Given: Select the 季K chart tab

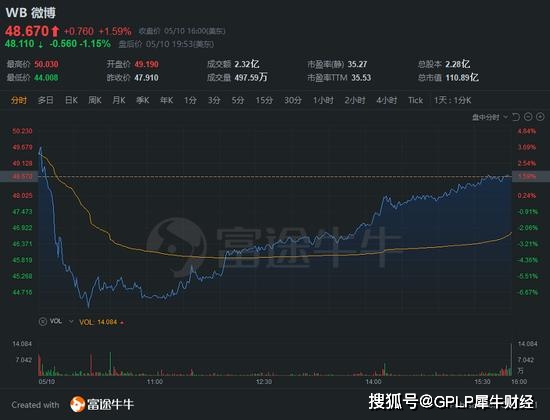Looking at the screenshot, I should [x=143, y=100].
